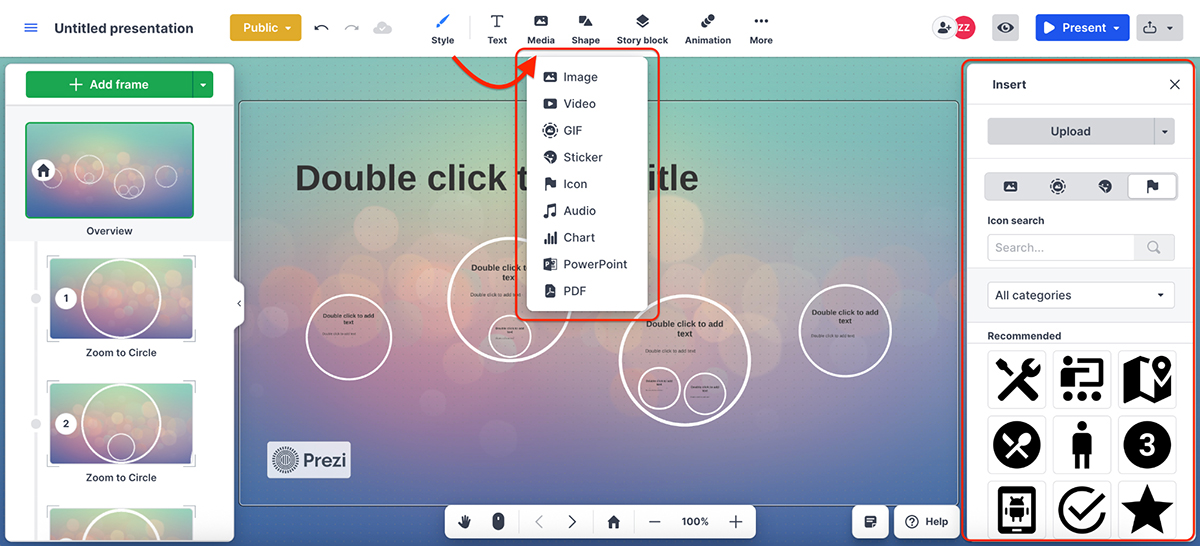1200x546 pixels.
Task: Close the Insert panel
Action: [x=1175, y=85]
